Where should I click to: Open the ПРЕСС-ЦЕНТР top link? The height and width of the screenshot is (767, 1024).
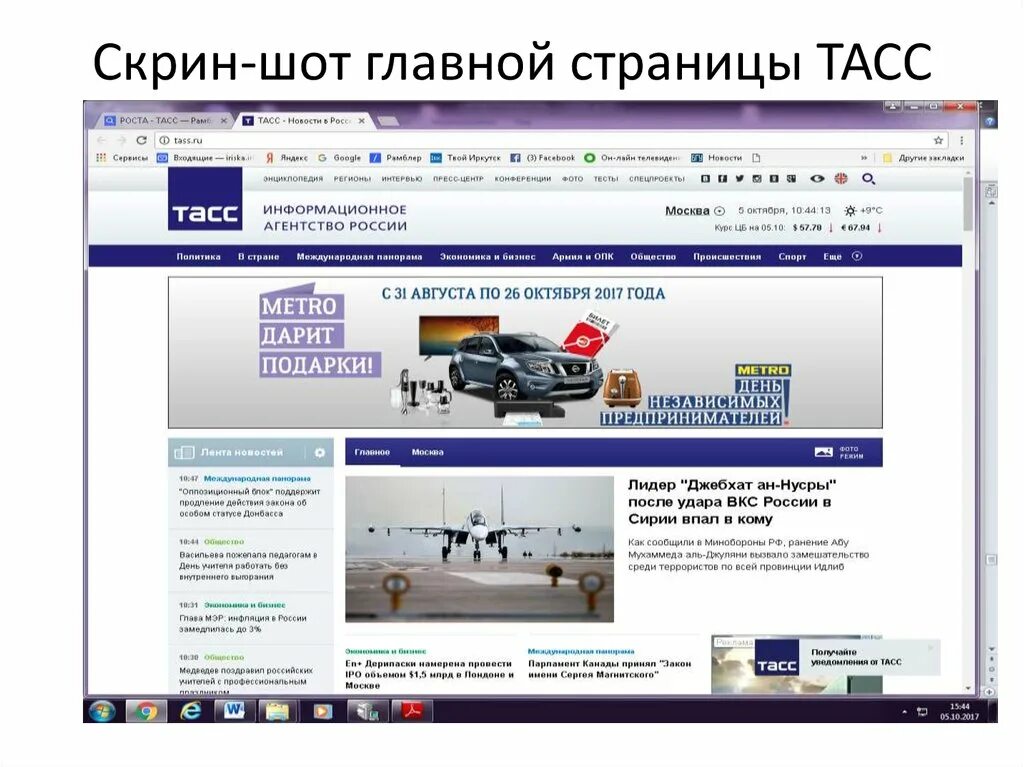click(x=458, y=178)
